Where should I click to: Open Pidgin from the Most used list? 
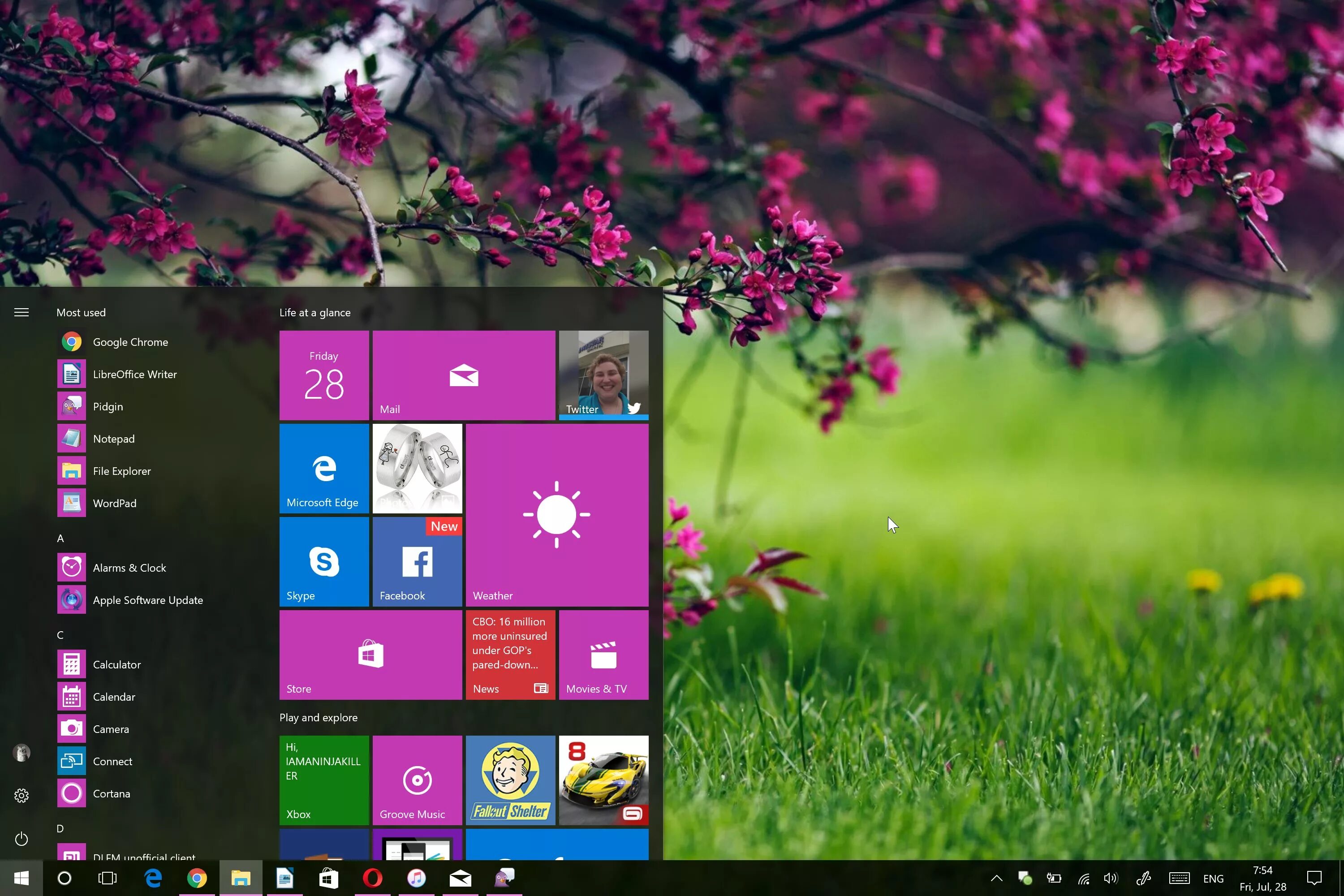point(108,406)
